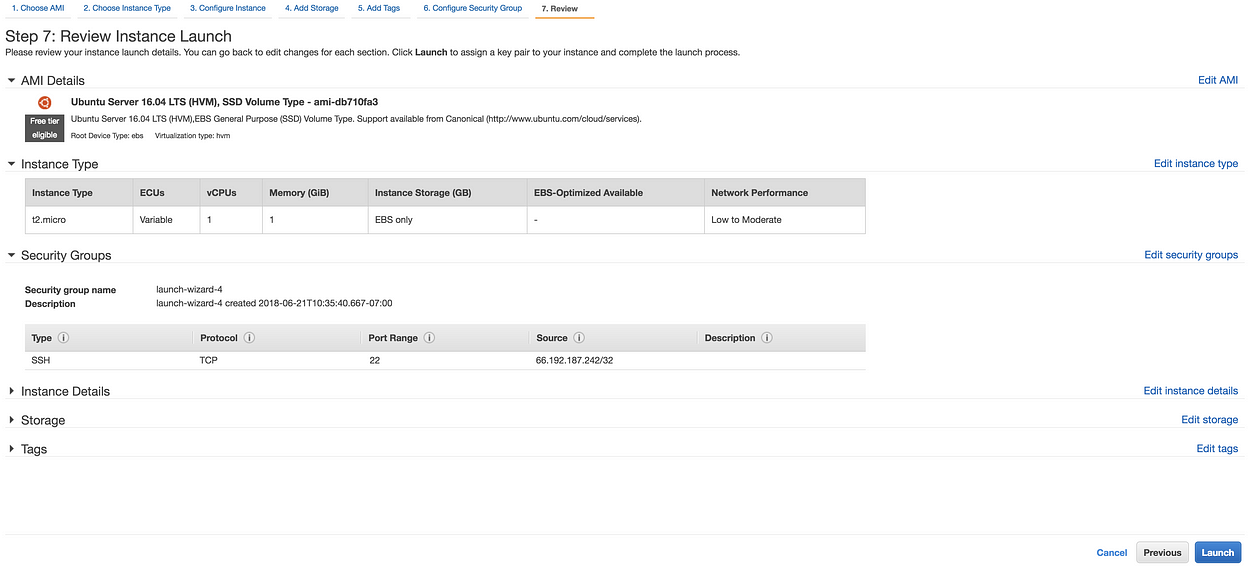Click the Previous button
1250x568 pixels.
pos(1163,552)
